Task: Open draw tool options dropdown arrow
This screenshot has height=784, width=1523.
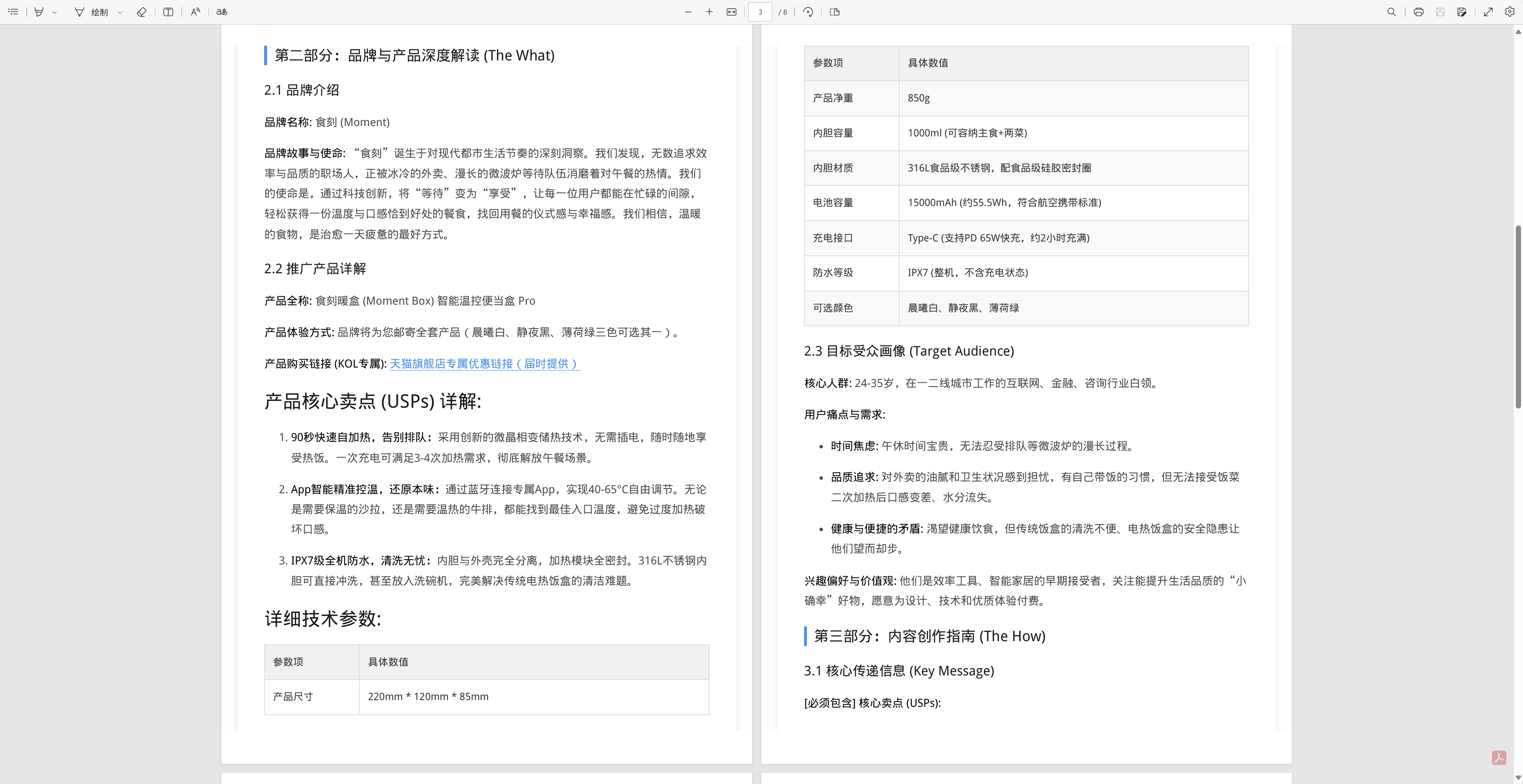Action: 120,12
